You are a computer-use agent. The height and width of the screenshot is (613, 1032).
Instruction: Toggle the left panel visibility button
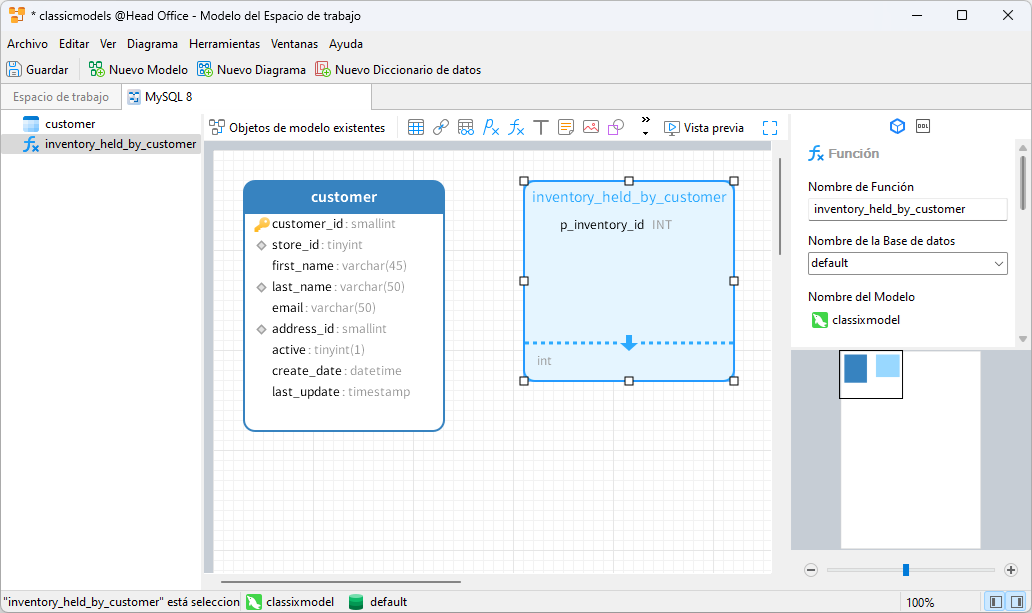996,602
